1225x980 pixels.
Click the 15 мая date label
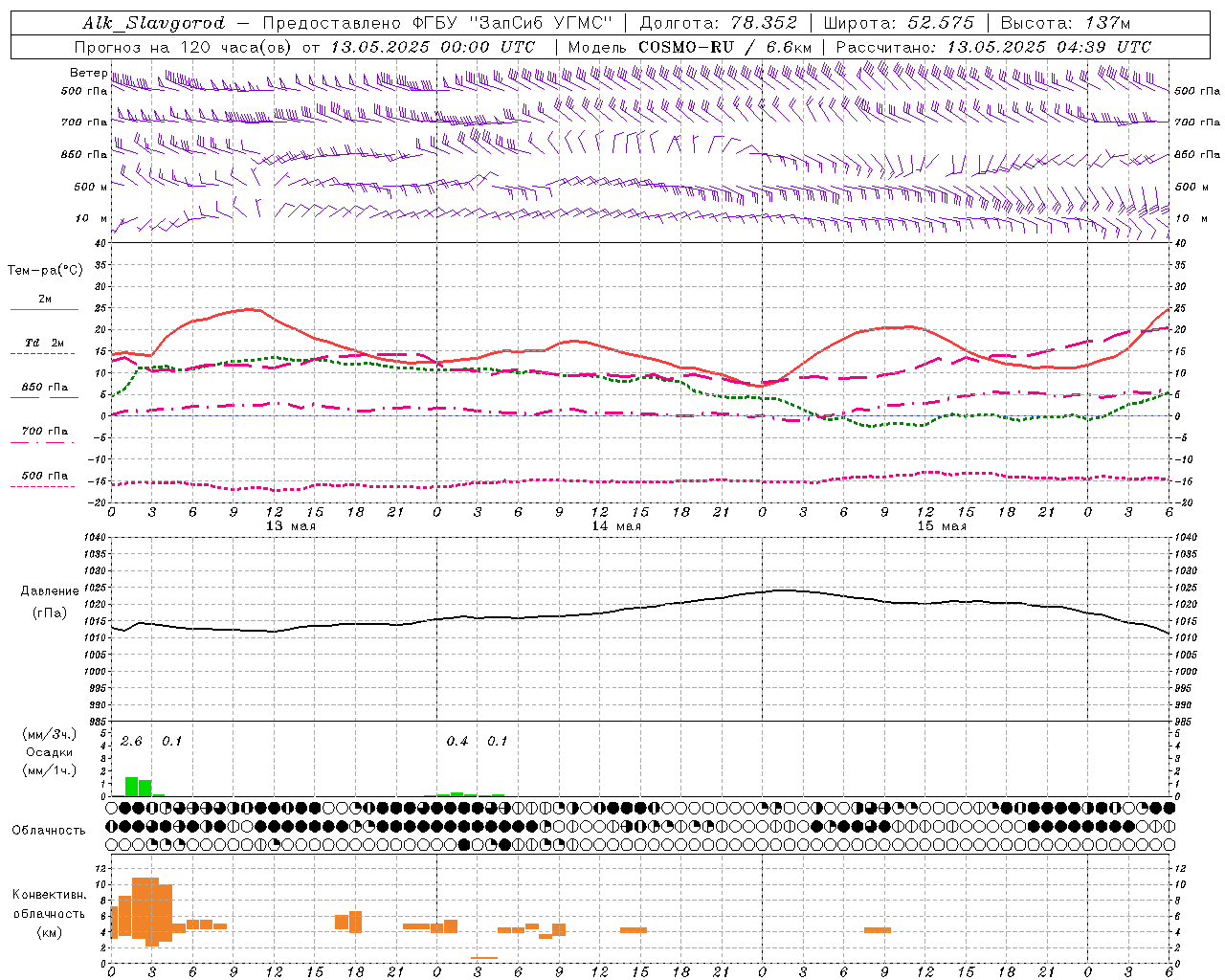point(942,526)
